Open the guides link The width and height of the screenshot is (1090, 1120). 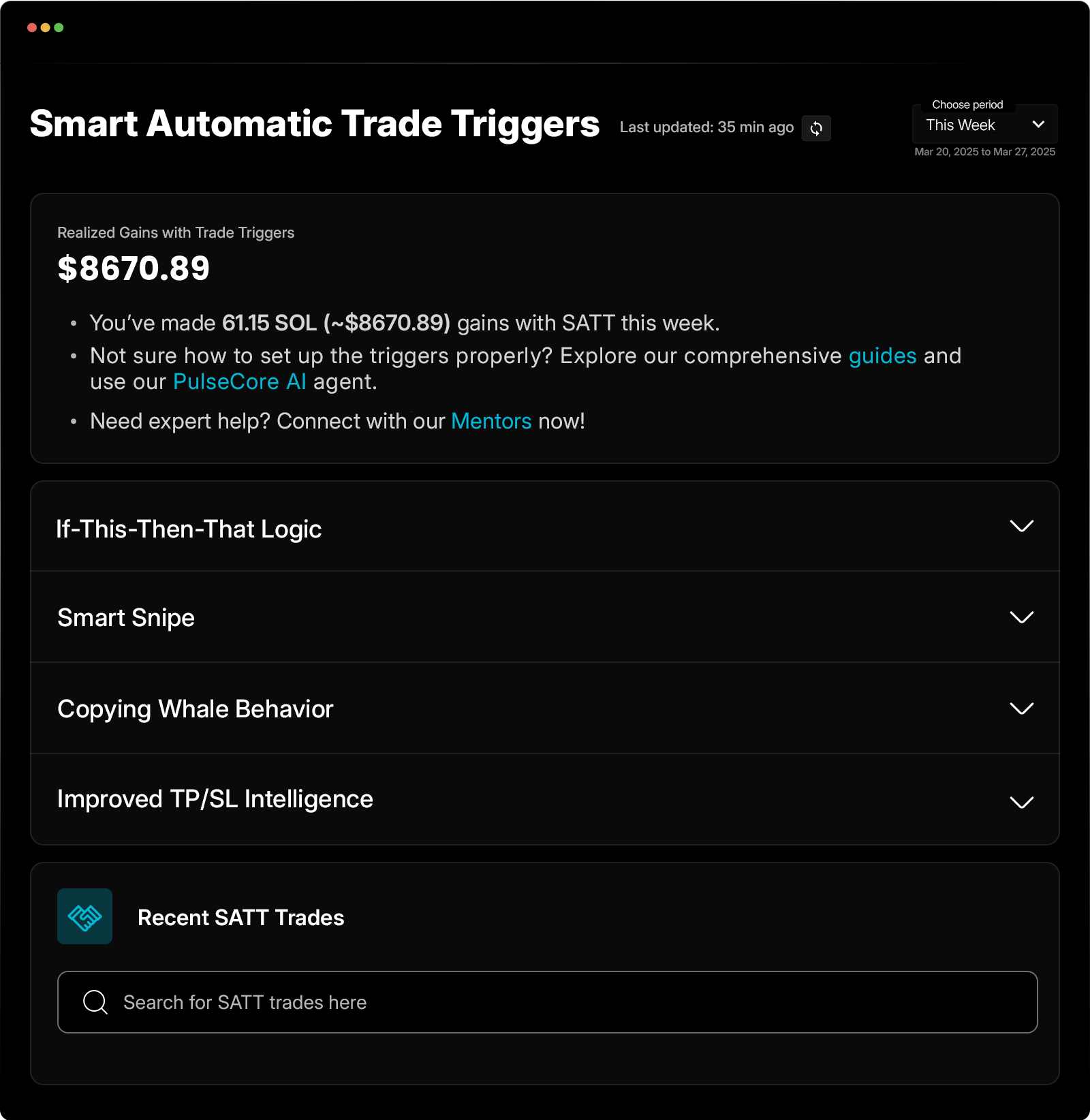point(882,356)
